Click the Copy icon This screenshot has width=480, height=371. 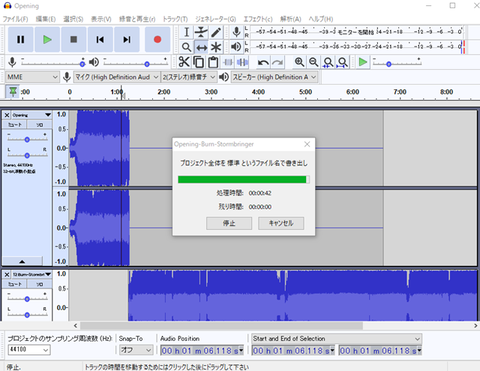tap(199, 62)
